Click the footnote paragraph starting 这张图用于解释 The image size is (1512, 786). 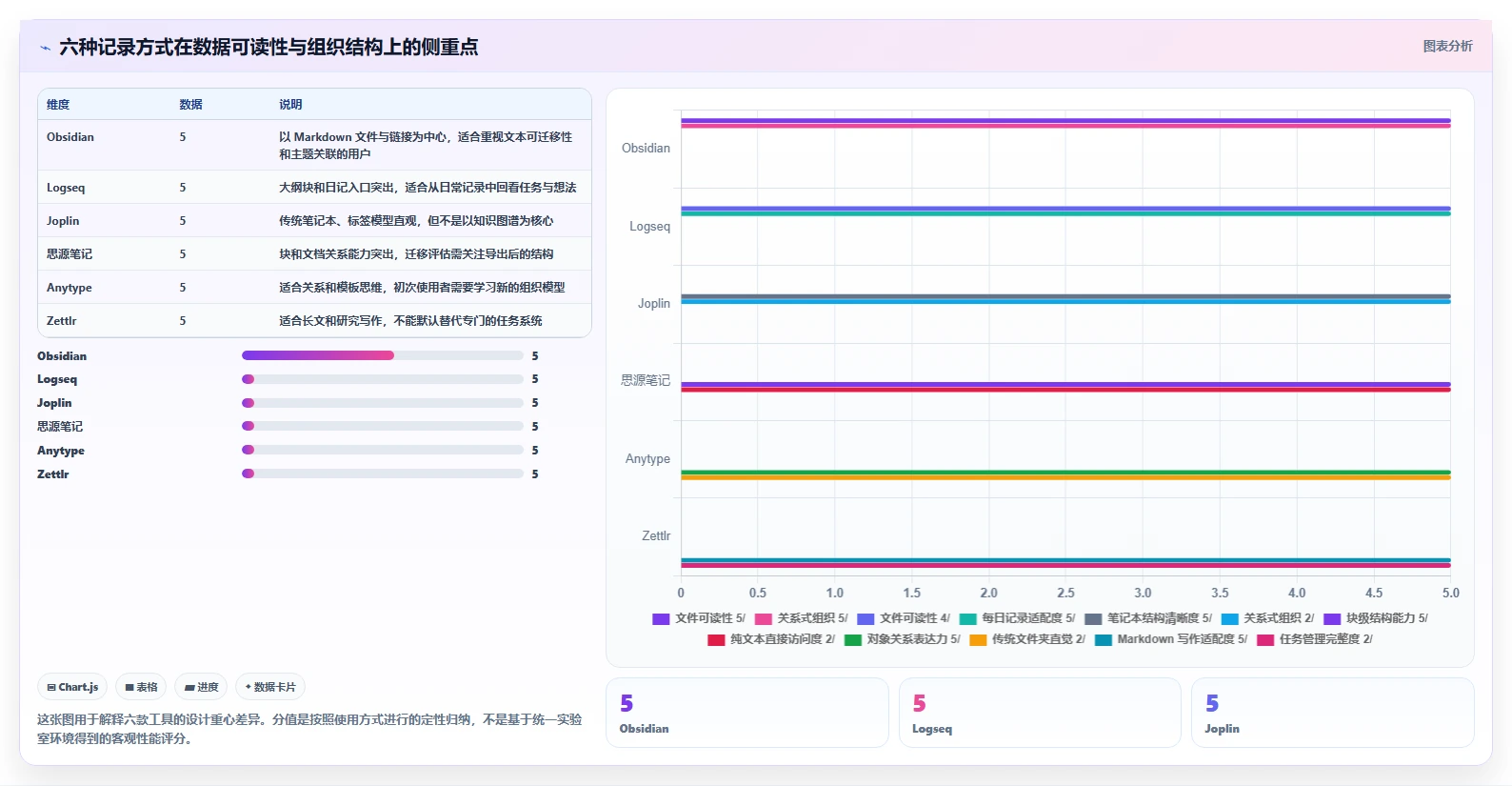point(309,729)
